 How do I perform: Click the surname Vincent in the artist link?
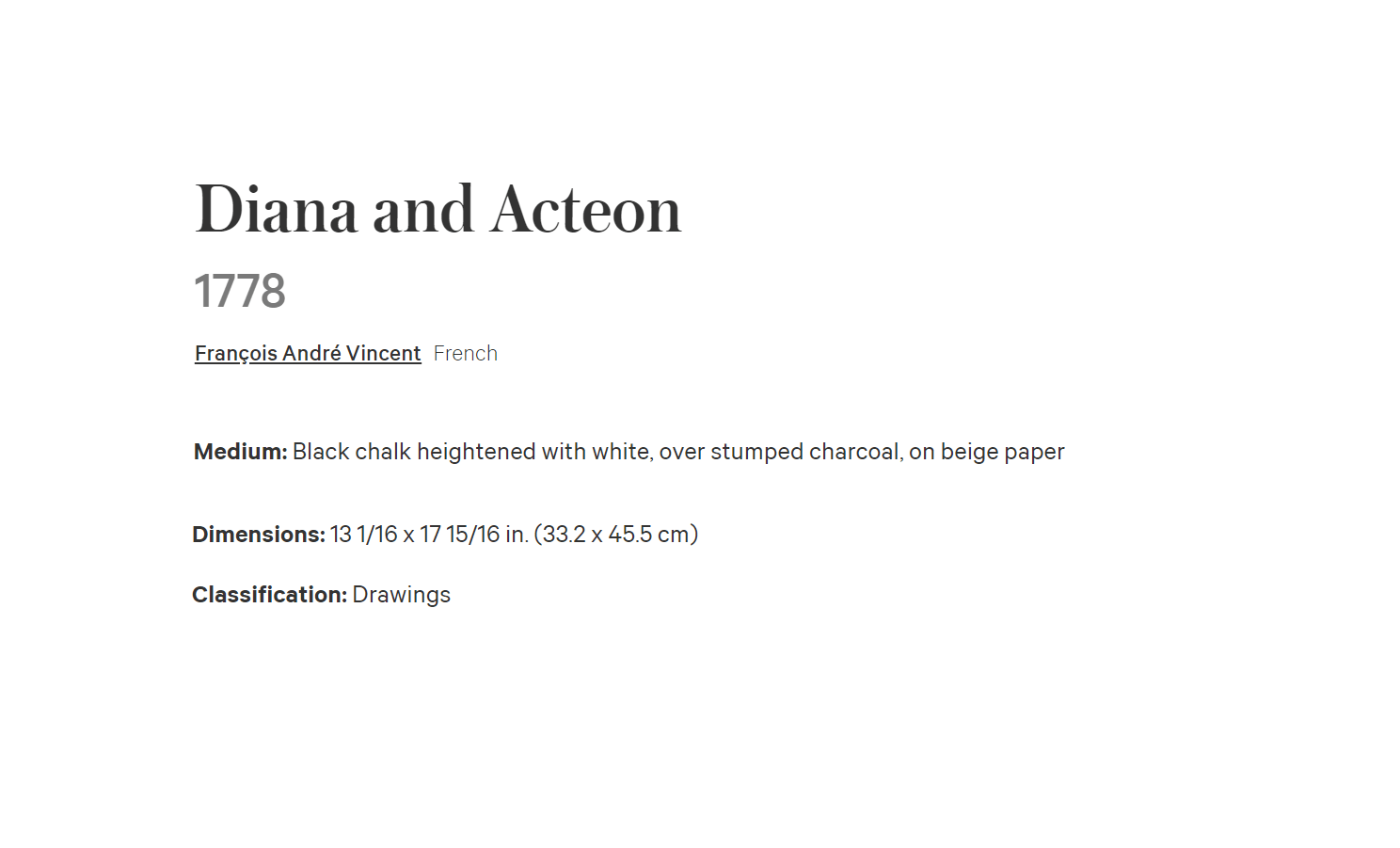pos(383,354)
